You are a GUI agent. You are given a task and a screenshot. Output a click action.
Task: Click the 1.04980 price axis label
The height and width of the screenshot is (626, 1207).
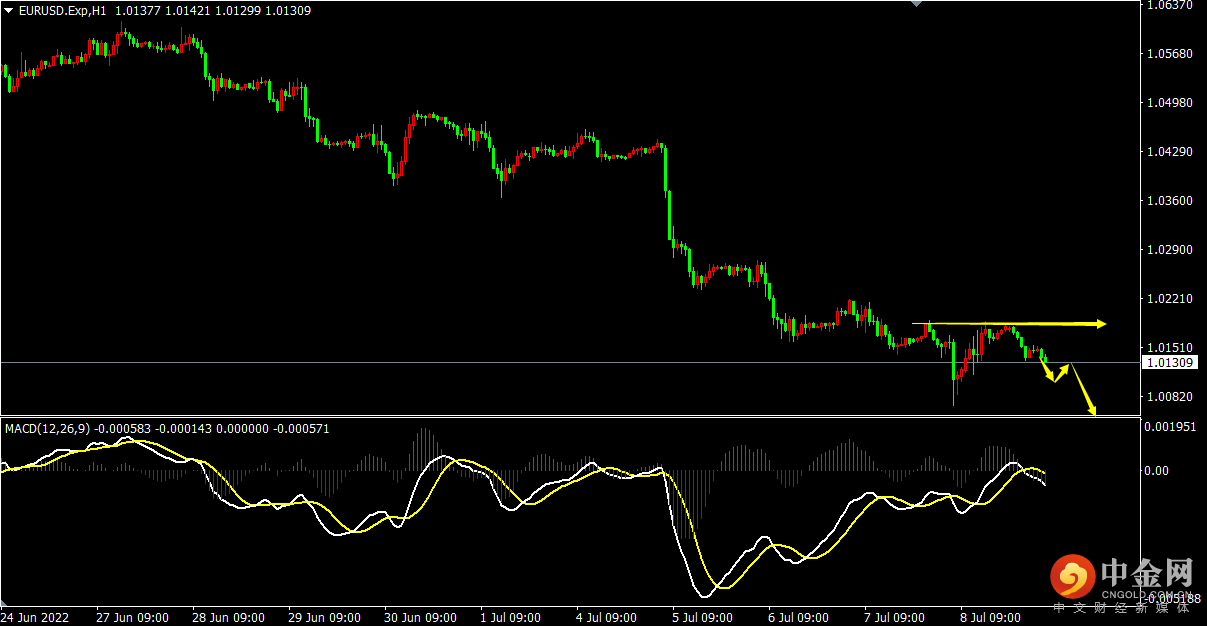tap(1171, 103)
